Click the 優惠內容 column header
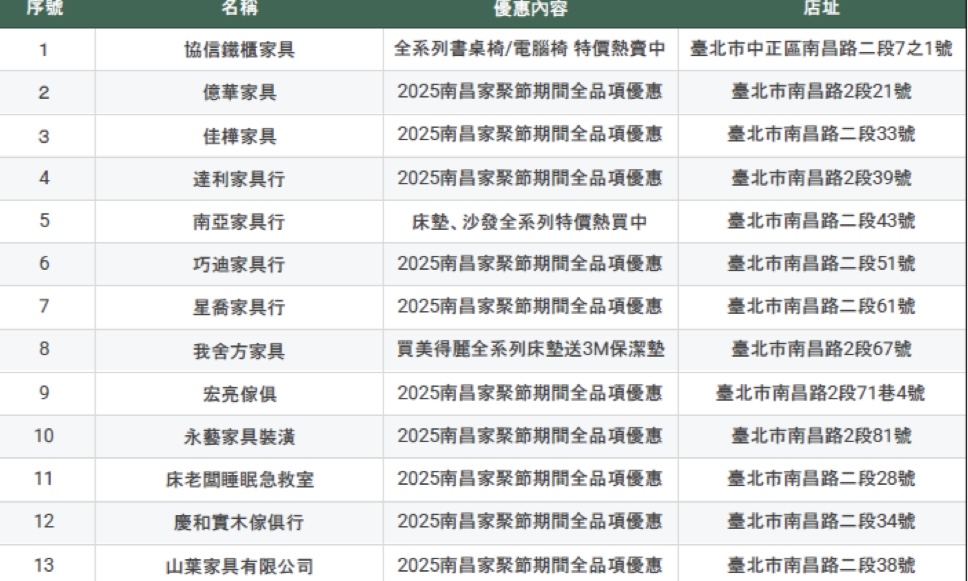Image resolution: width=968 pixels, height=581 pixels. [x=530, y=9]
